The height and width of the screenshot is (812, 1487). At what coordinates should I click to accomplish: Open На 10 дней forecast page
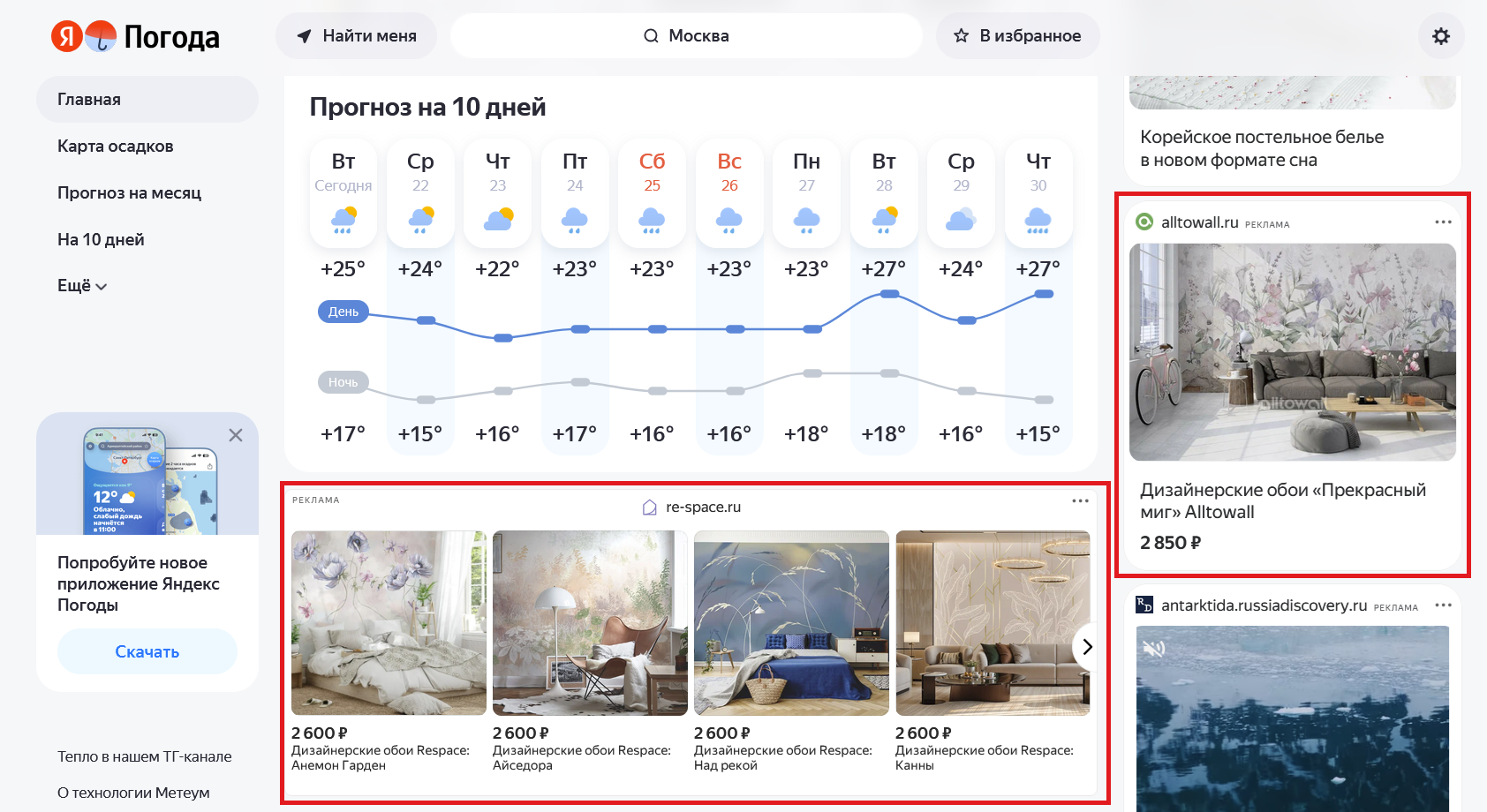(101, 239)
